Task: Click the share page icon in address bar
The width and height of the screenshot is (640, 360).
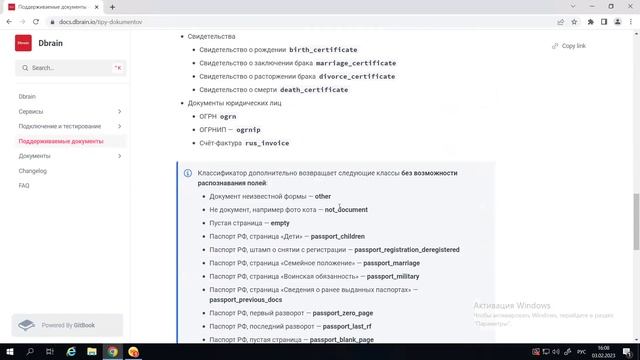Action: tap(560, 22)
